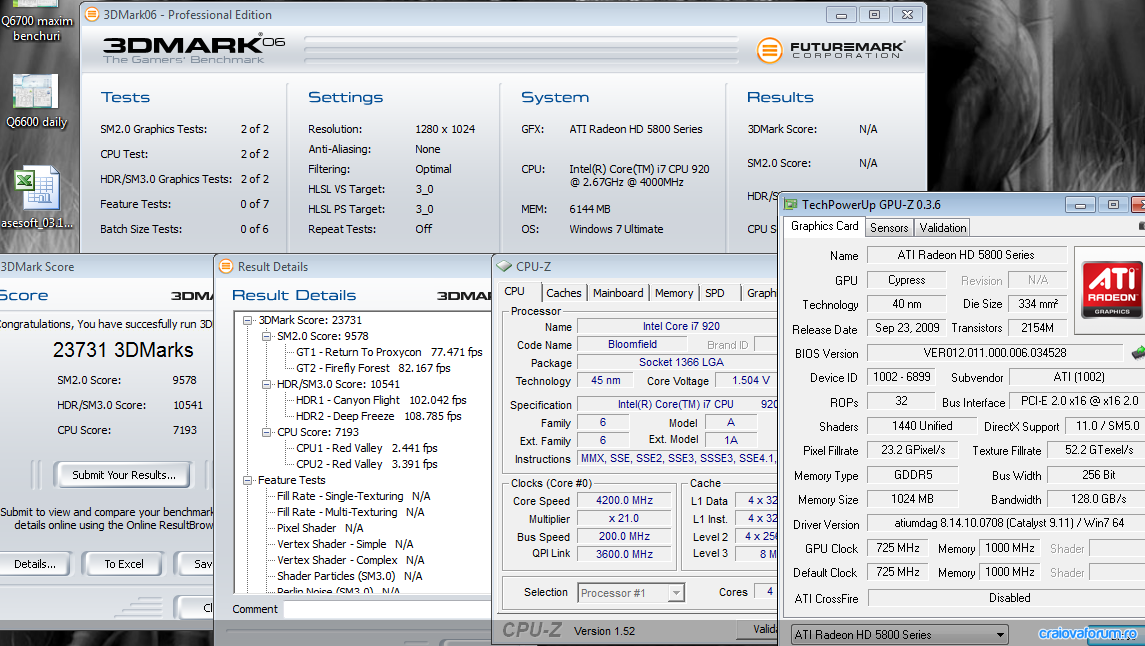Select GT1 - Return To Proxycon result row
This screenshot has width=1145, height=646.
click(389, 352)
